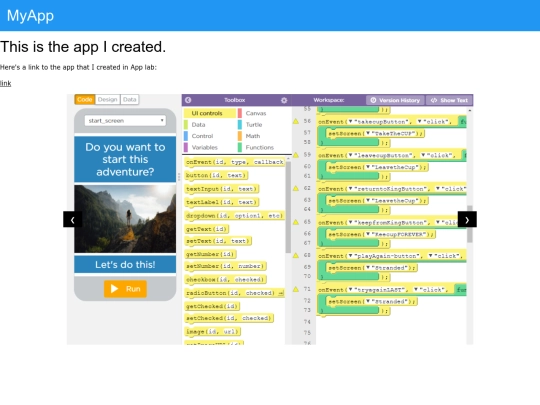Click the Toolbox block list scrollbar

point(288,208)
